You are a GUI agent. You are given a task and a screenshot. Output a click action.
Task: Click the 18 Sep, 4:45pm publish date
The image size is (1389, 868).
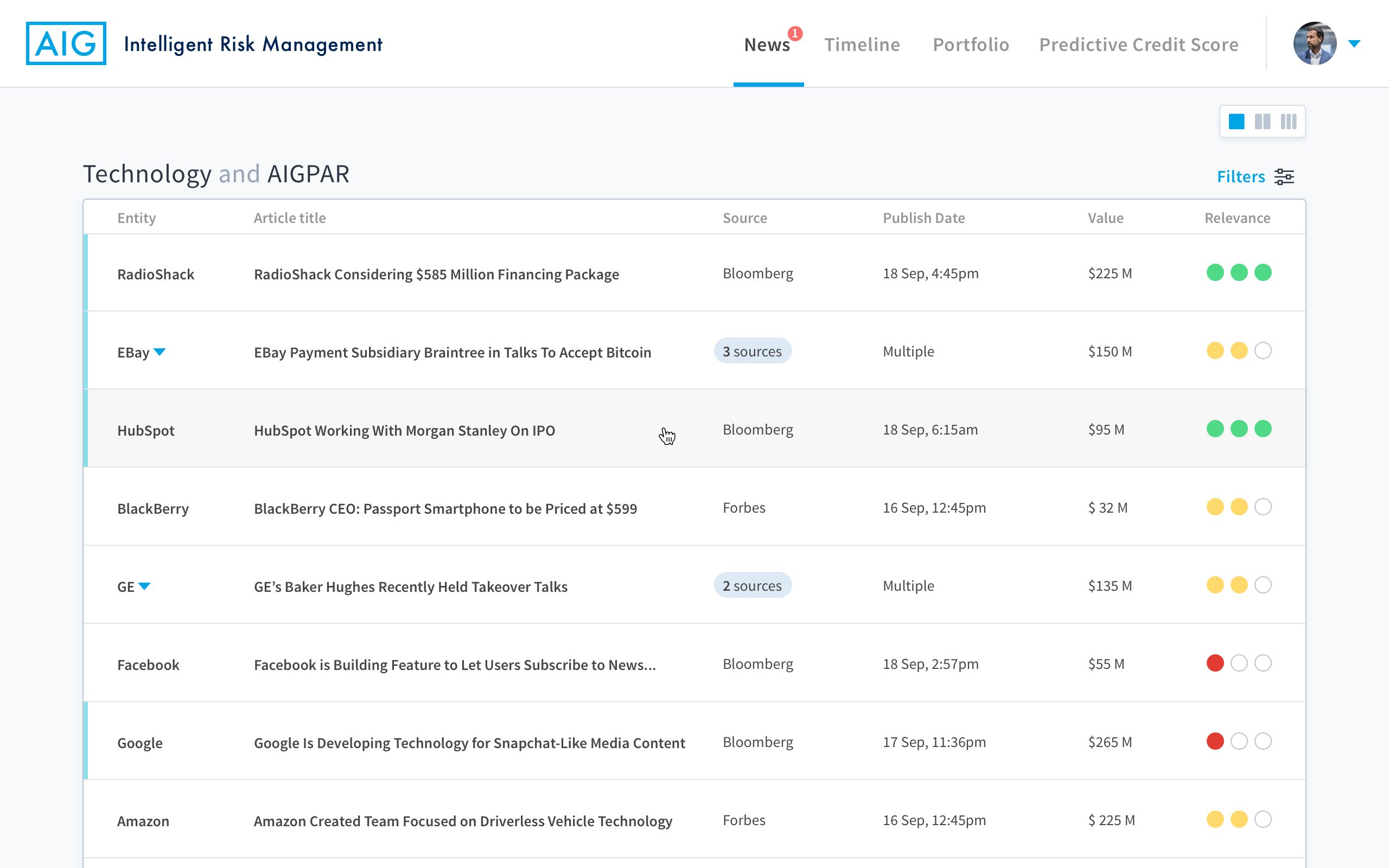click(x=931, y=273)
